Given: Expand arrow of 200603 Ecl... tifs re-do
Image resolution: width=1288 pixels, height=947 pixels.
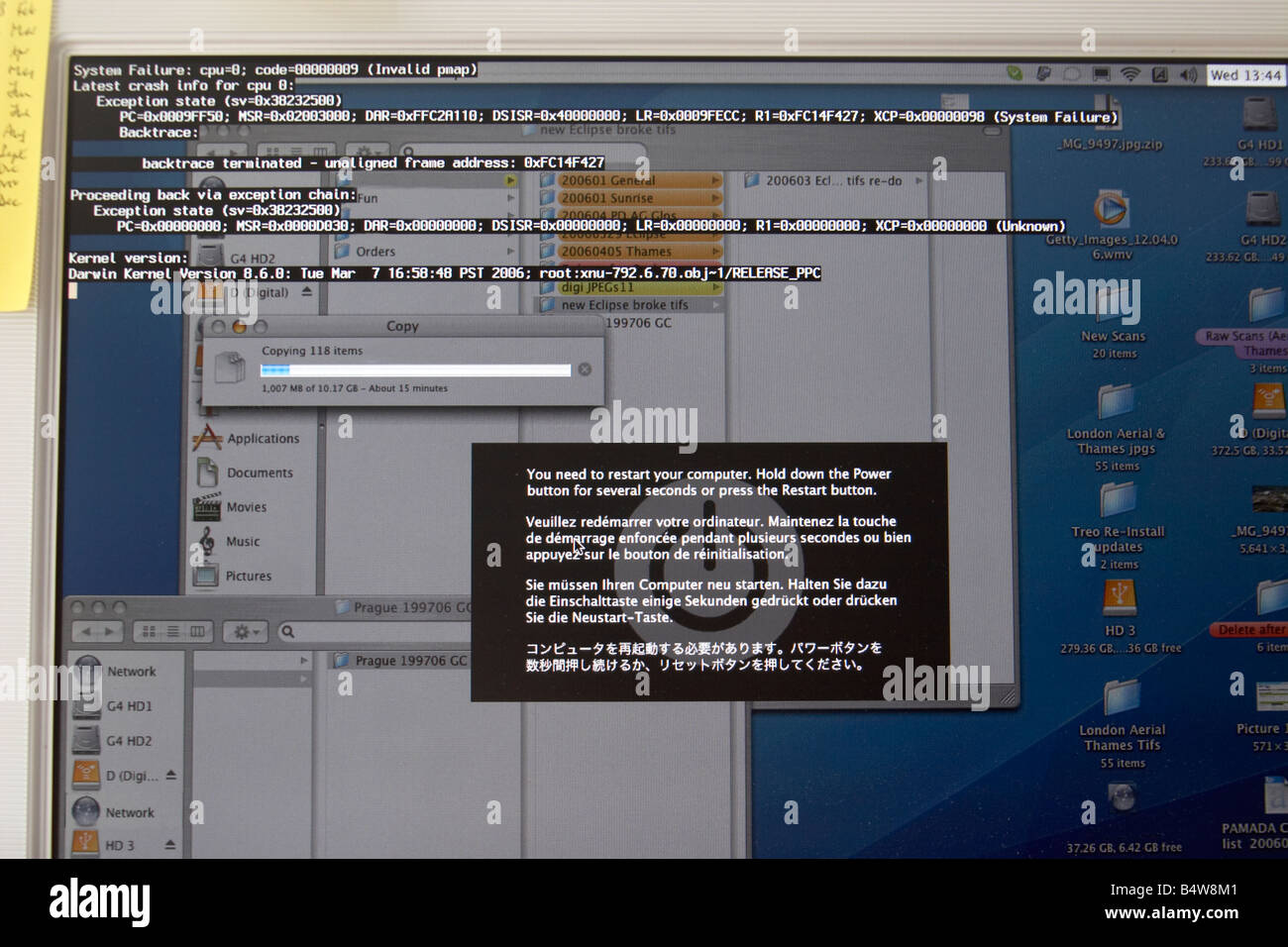Looking at the screenshot, I should (919, 180).
